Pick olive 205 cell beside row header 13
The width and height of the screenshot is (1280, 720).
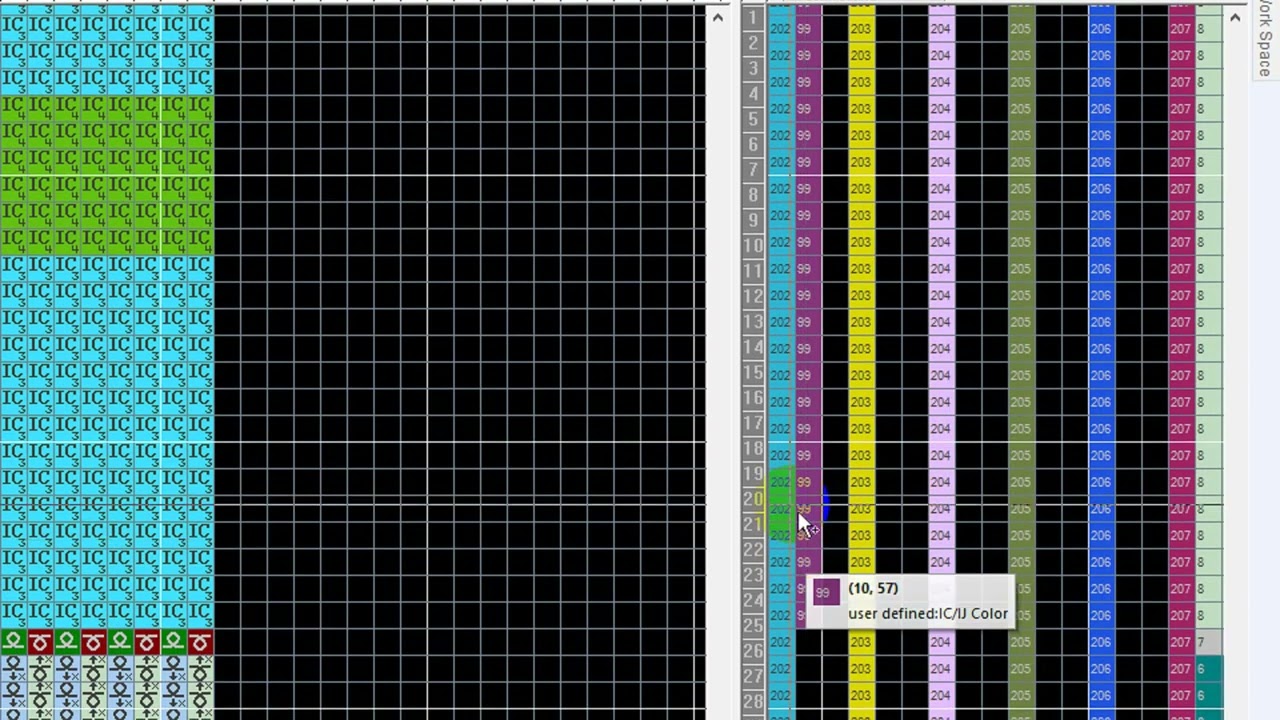tap(1021, 322)
